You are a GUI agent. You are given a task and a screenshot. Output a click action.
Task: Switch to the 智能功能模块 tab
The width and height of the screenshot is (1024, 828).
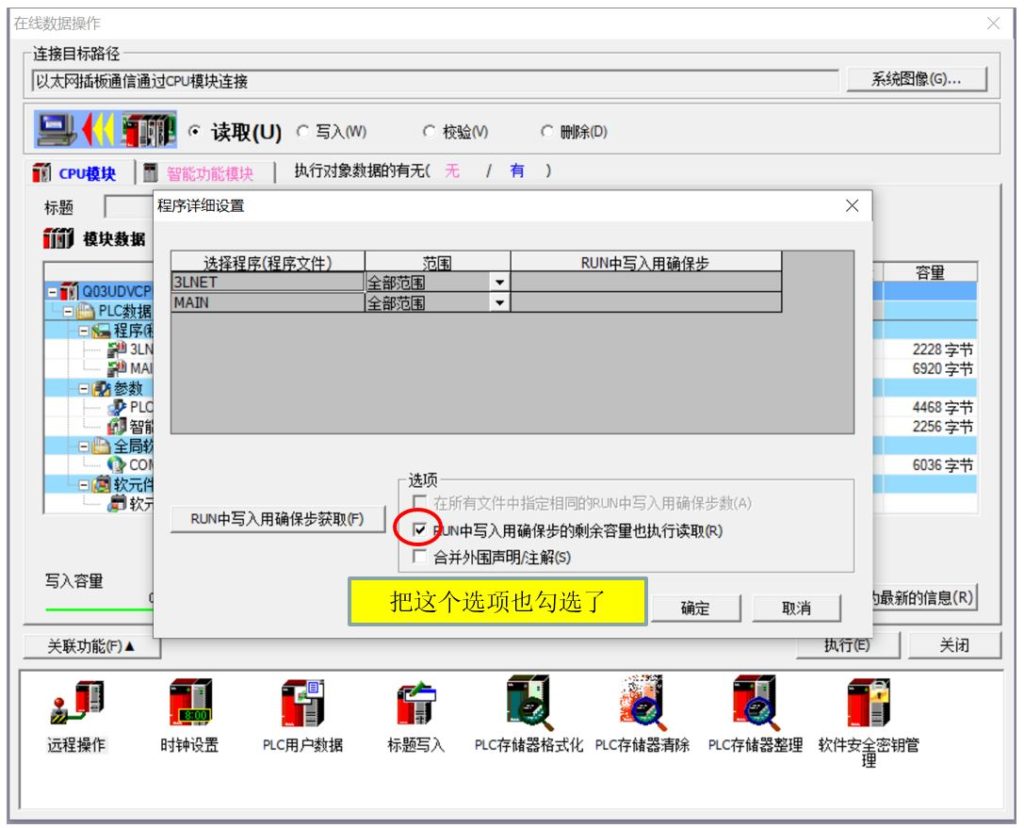tap(200, 174)
